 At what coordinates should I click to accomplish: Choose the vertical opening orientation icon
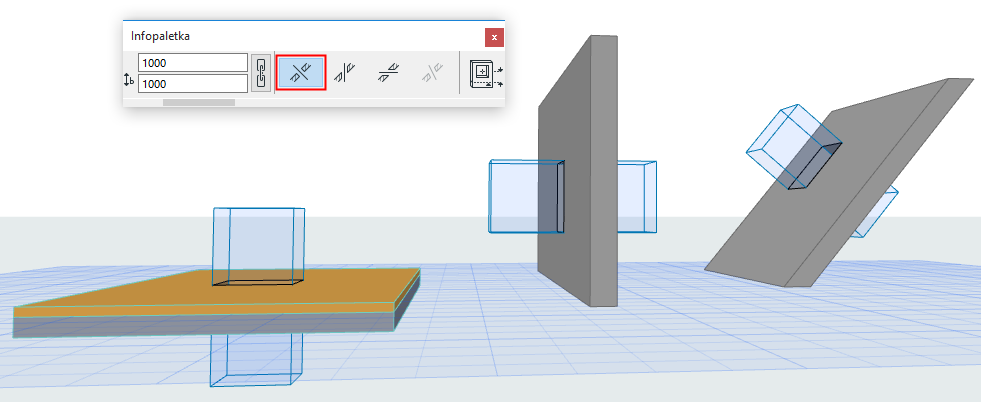click(x=344, y=73)
